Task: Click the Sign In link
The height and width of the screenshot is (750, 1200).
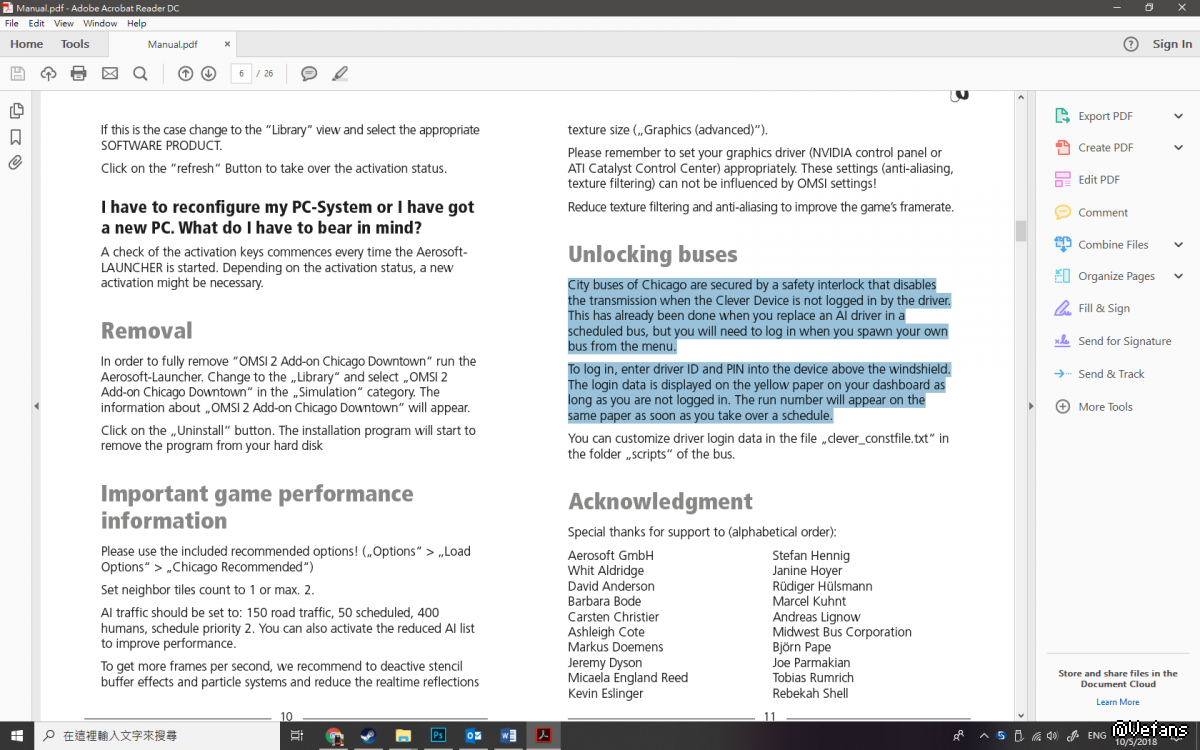Action: point(1172,44)
